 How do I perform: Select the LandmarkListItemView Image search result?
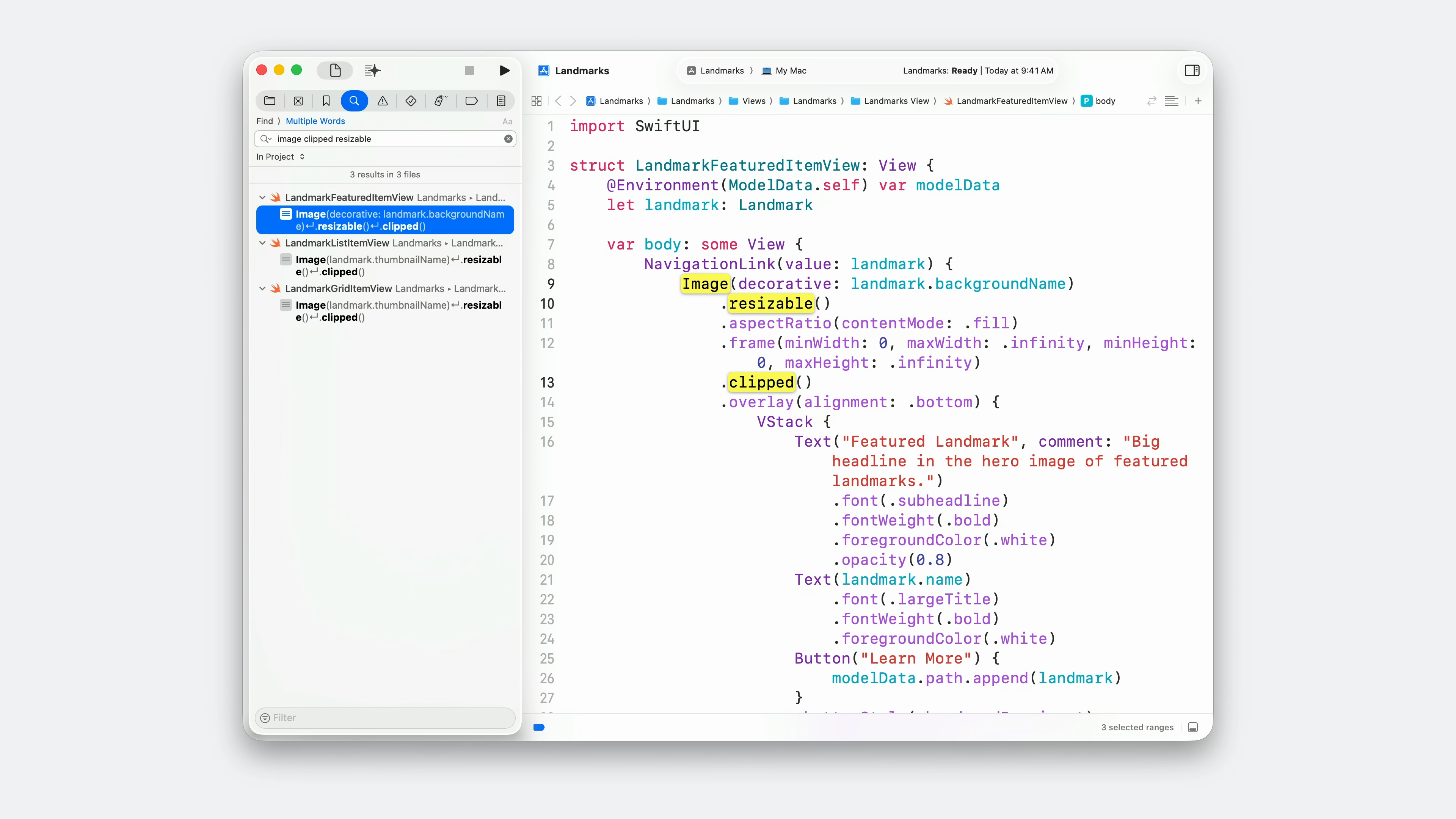tap(398, 266)
